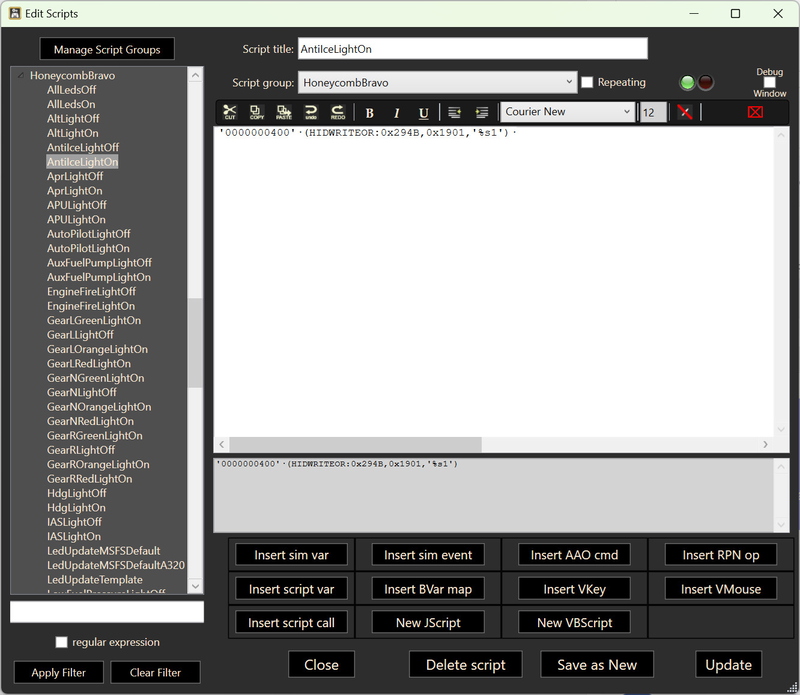The height and width of the screenshot is (695, 800).
Task: Click the decrease indent icon
Action: coord(456,112)
